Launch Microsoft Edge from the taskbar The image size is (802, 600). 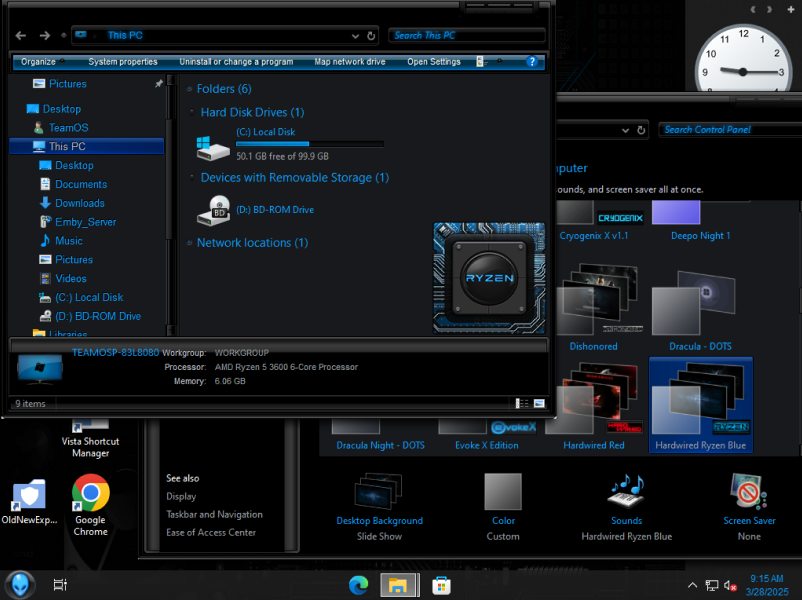pyautogui.click(x=359, y=585)
